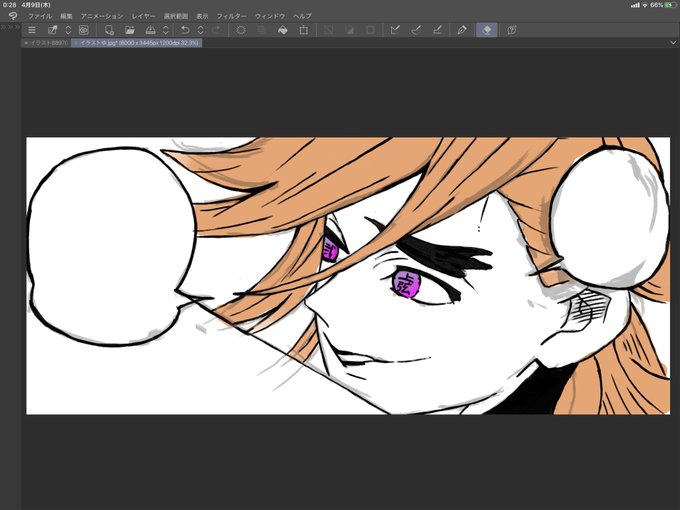Screen dimensions: 680x510
Task: Switch to the イラスト first canvas tab
Action: click(46, 43)
